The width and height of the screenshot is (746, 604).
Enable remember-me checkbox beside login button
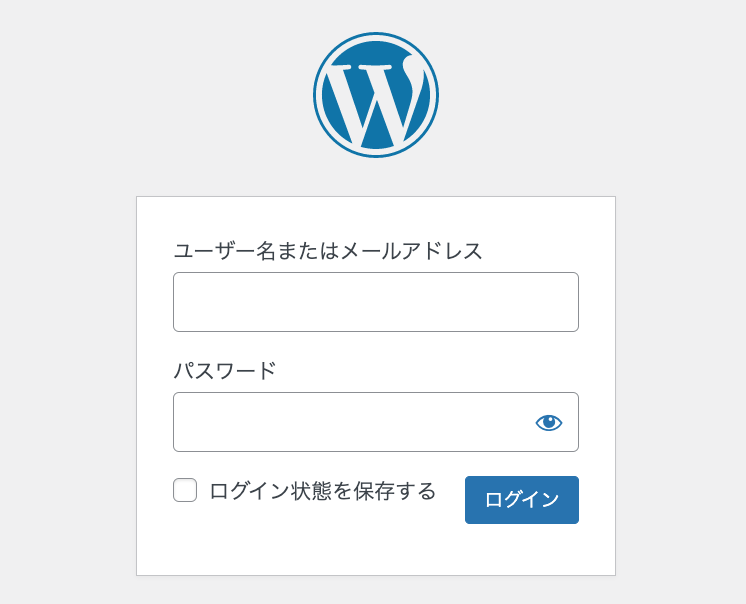point(185,490)
